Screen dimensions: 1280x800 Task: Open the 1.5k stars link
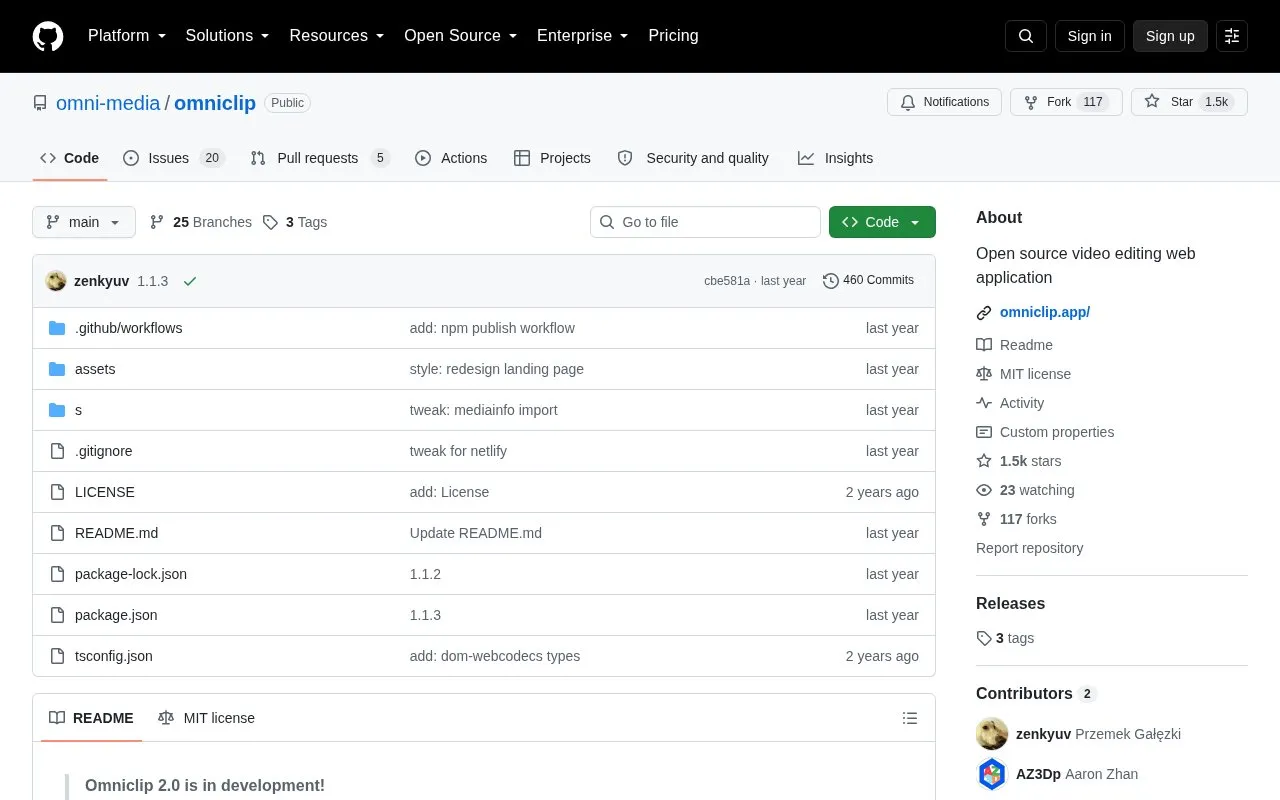click(x=1019, y=461)
